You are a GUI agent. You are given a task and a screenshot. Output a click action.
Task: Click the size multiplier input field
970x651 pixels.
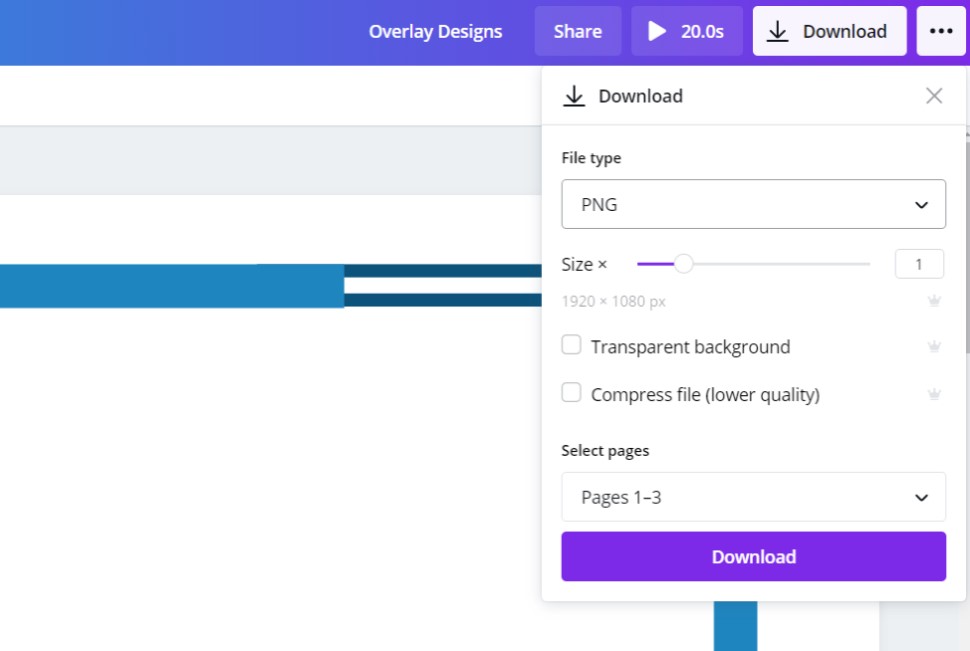[x=919, y=264]
